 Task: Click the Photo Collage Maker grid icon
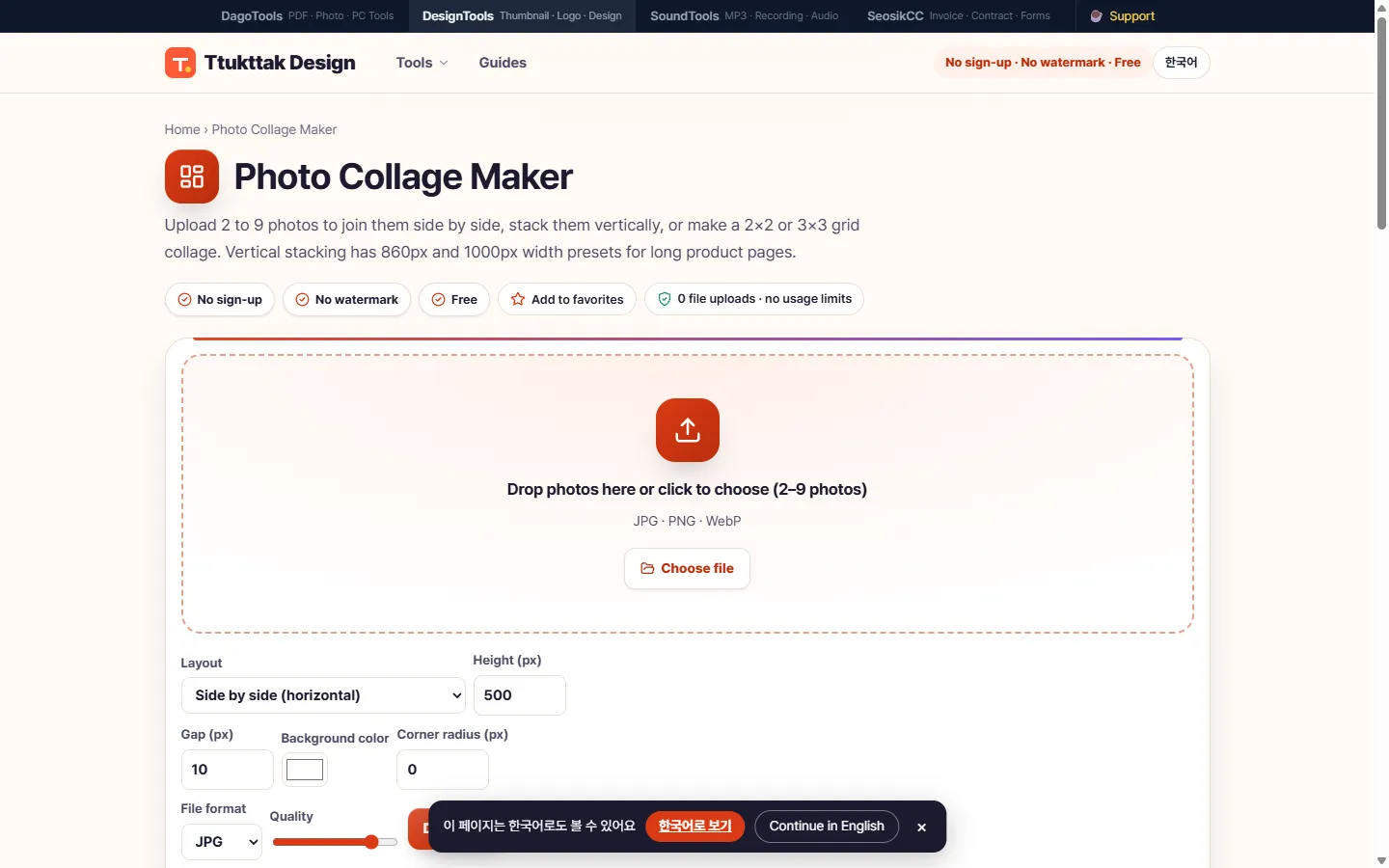point(192,176)
